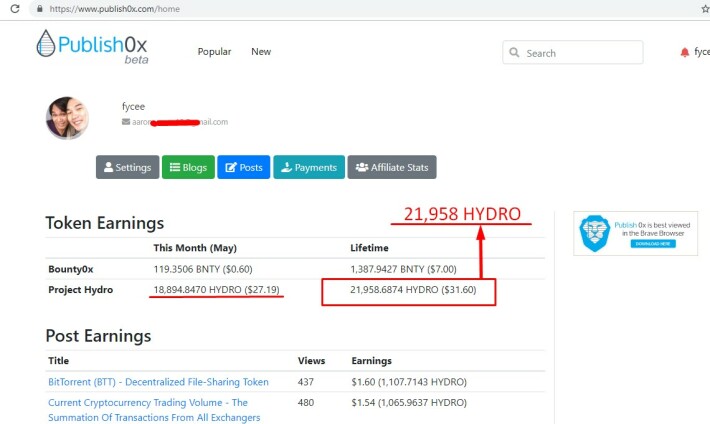Open the blue Posts button
Image resolution: width=710 pixels, height=424 pixels.
(244, 167)
